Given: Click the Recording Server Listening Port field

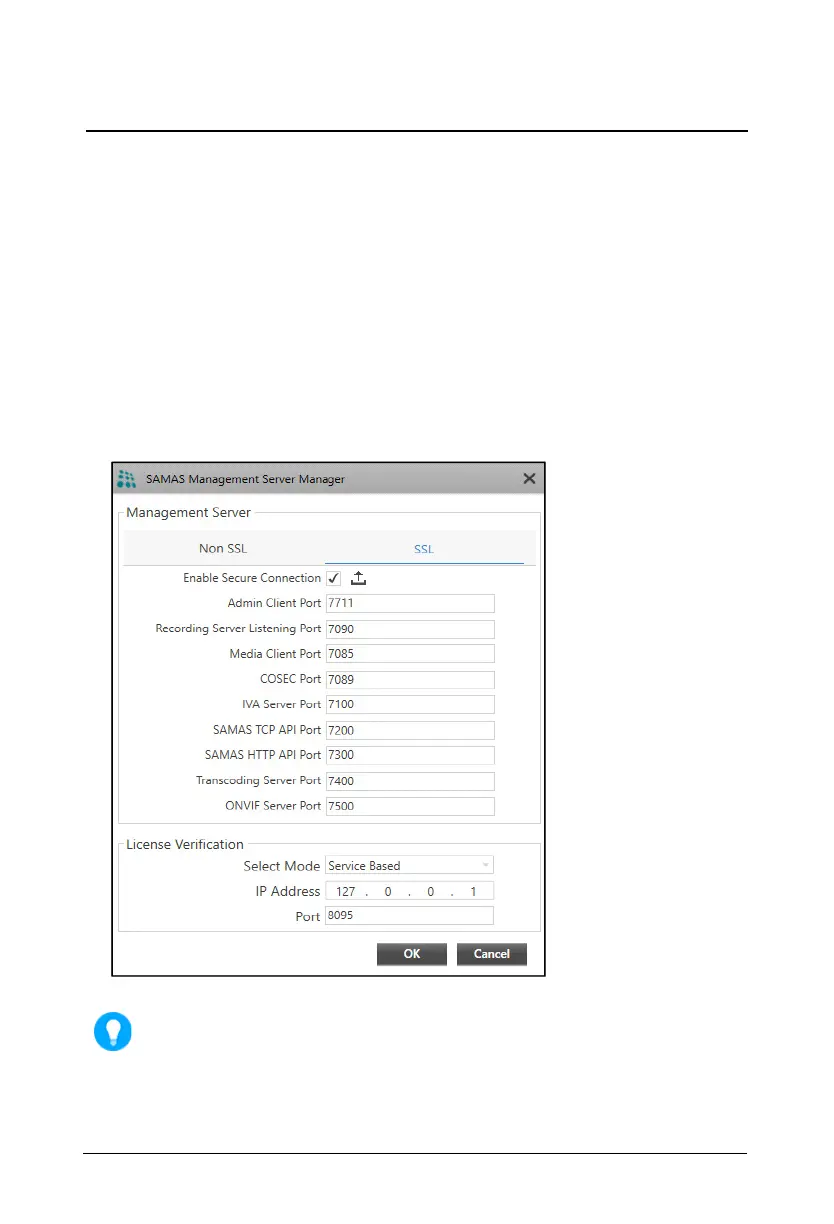Looking at the screenshot, I should pyautogui.click(x=410, y=629).
